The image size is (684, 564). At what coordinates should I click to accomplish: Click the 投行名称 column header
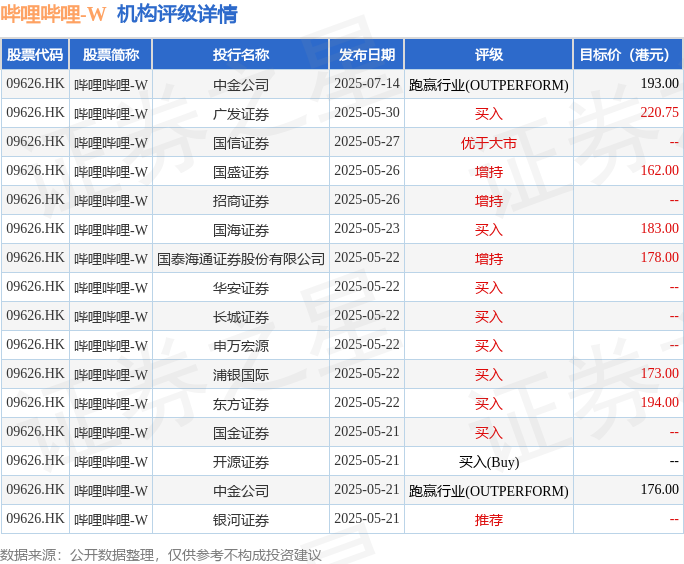click(x=241, y=55)
